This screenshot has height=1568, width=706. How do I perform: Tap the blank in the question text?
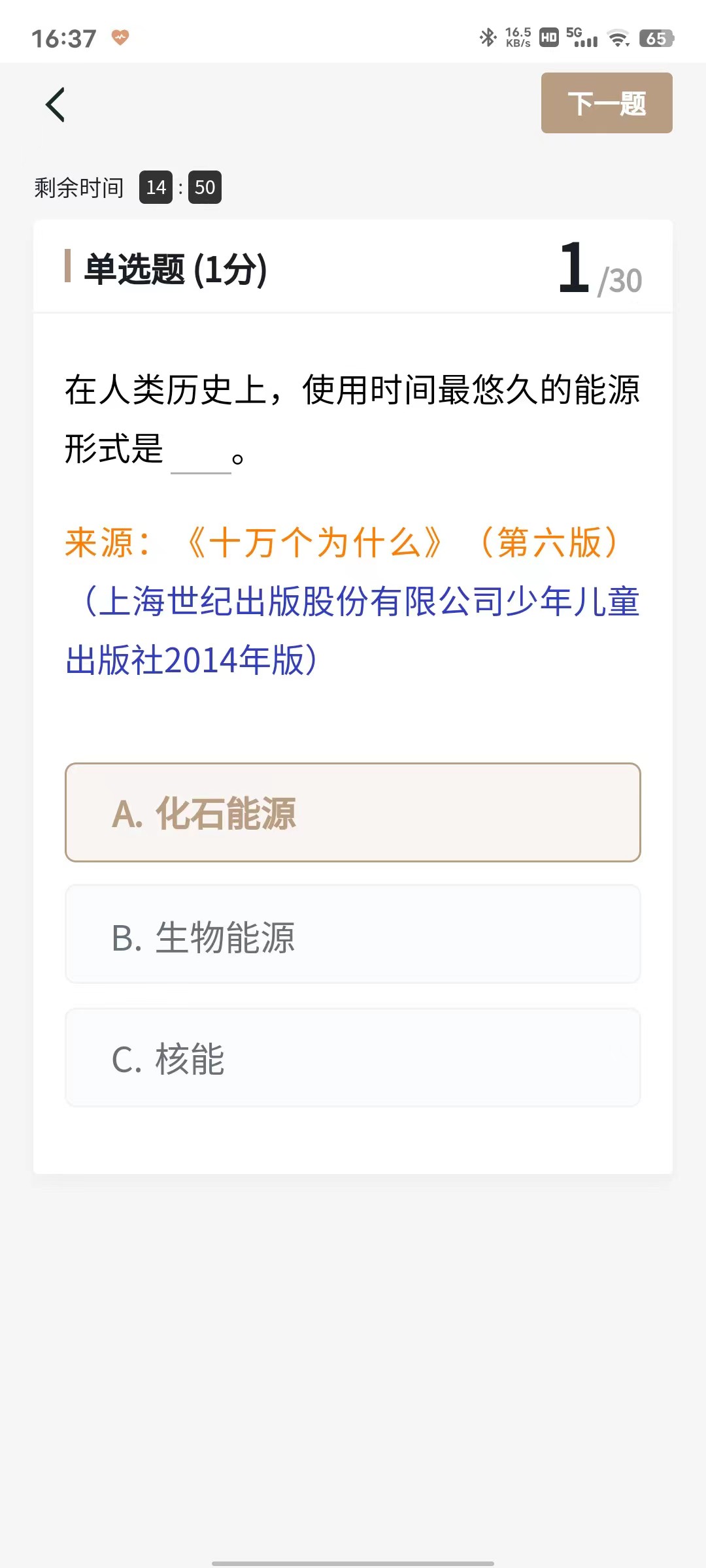pos(201,456)
